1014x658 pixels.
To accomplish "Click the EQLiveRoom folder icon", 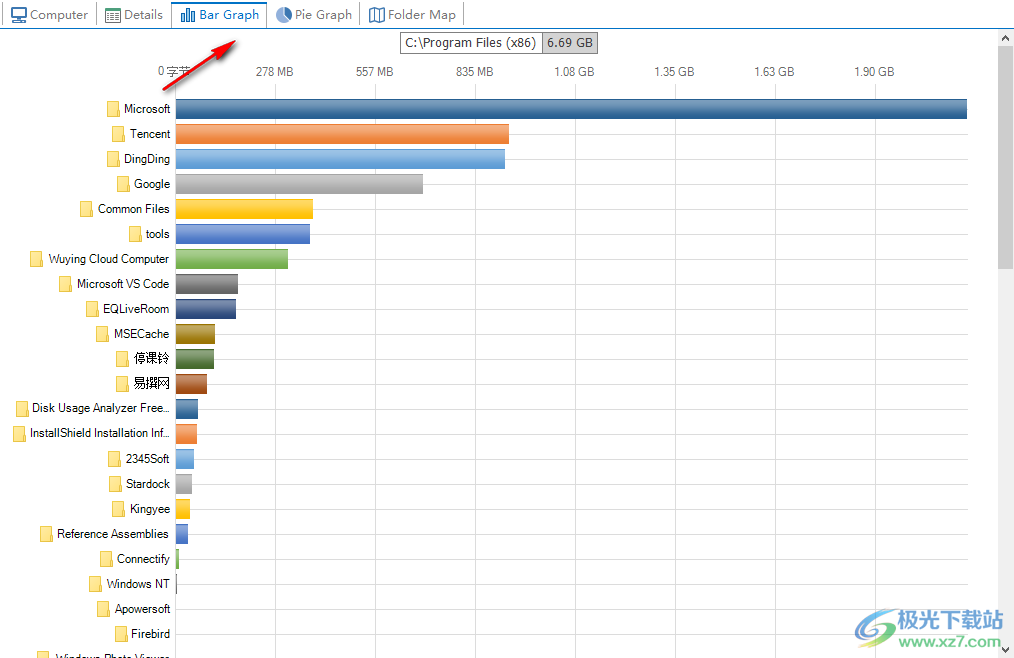I will pos(92,309).
